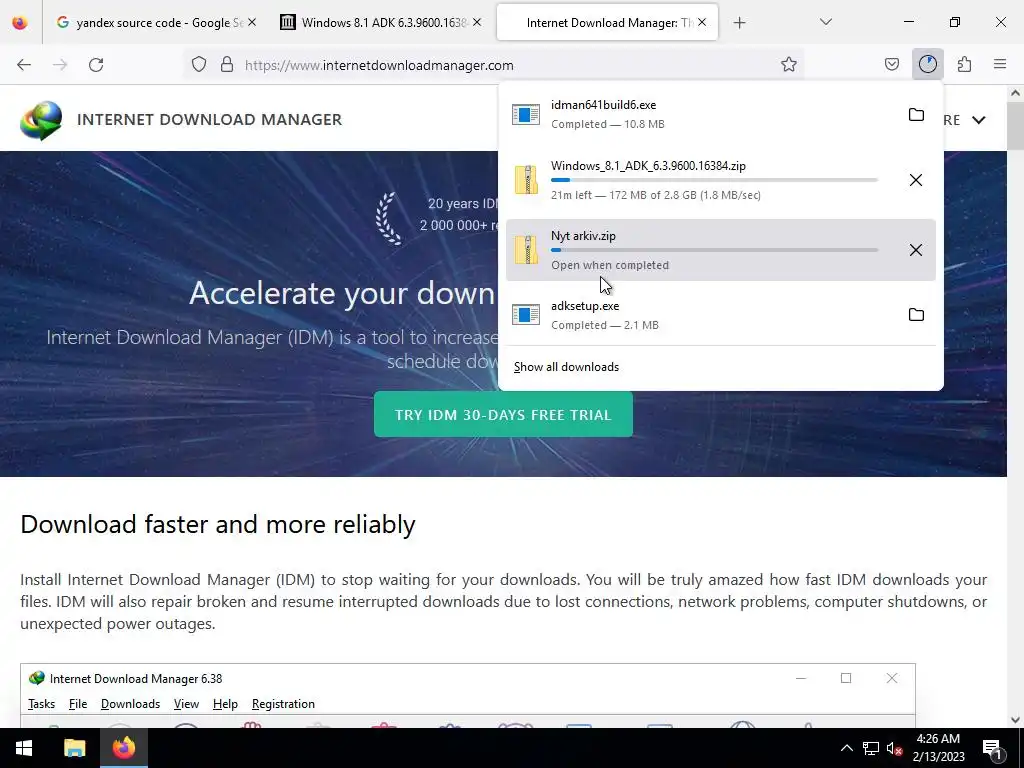Image resolution: width=1024 pixels, height=768 pixels.
Task: Click Nyt arkiv.zip download progress bar
Action: [x=714, y=250]
